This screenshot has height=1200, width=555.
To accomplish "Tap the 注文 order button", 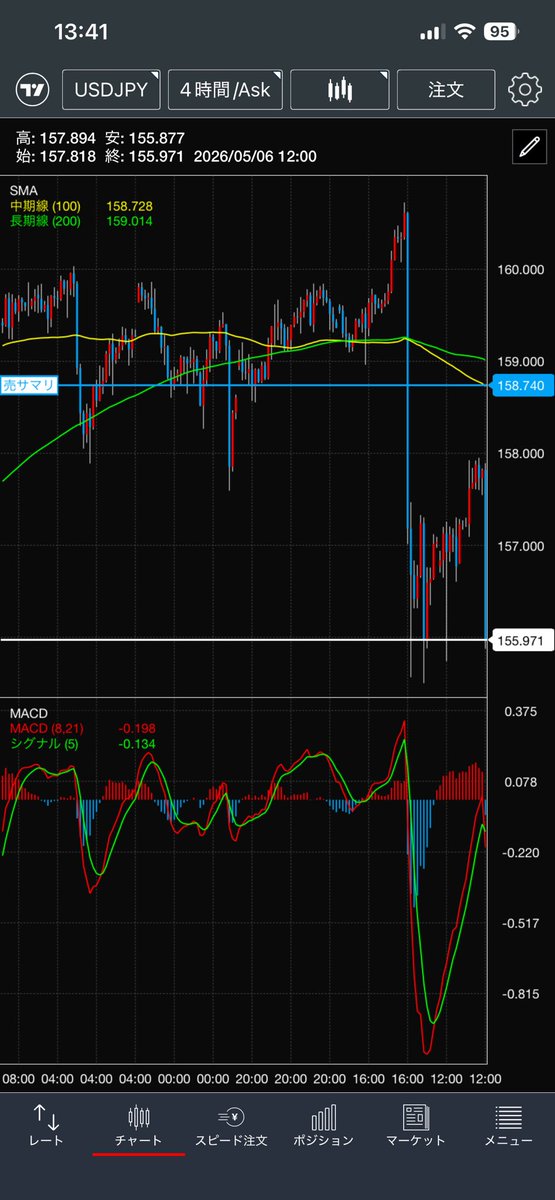I will click(446, 89).
